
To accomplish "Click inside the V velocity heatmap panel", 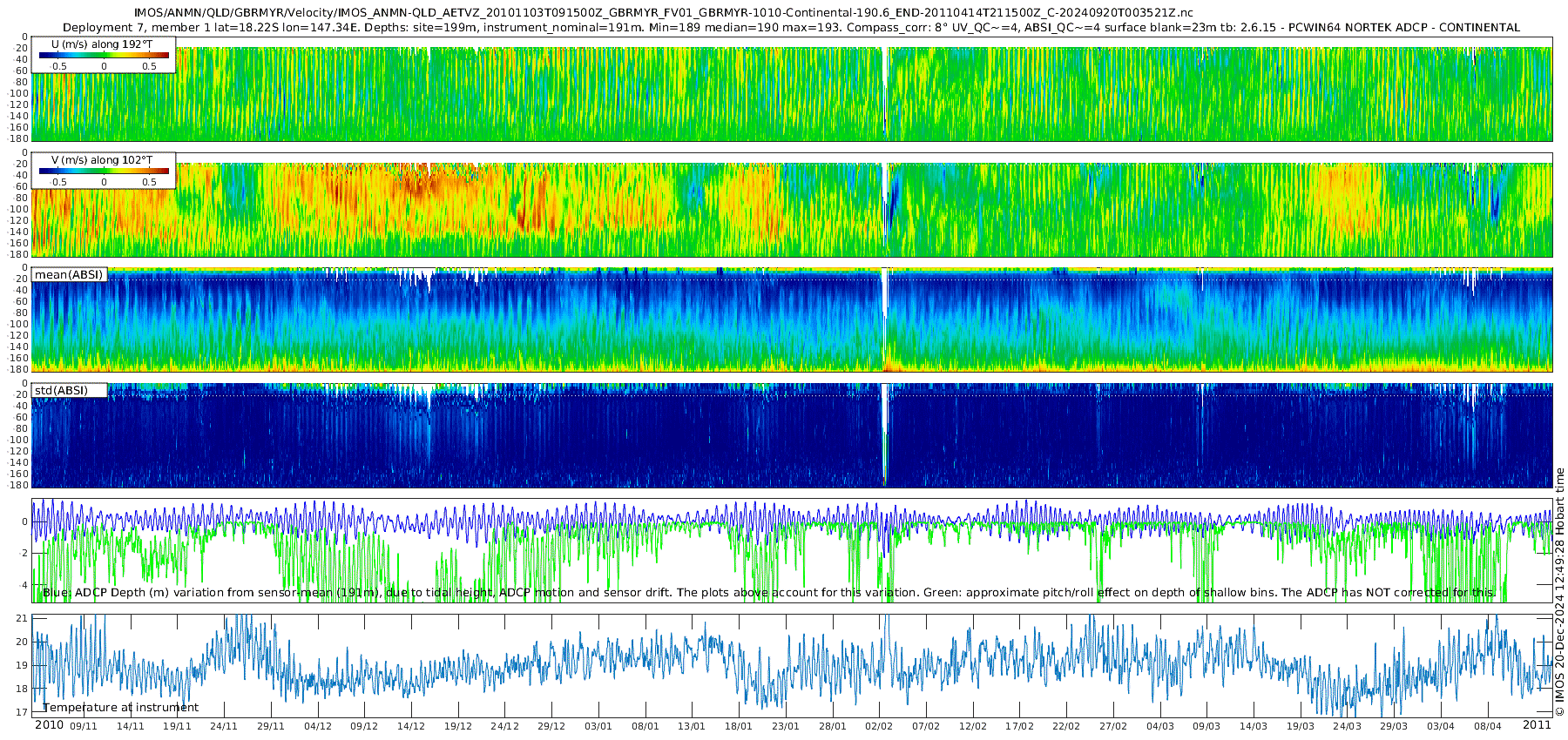I will [792, 205].
